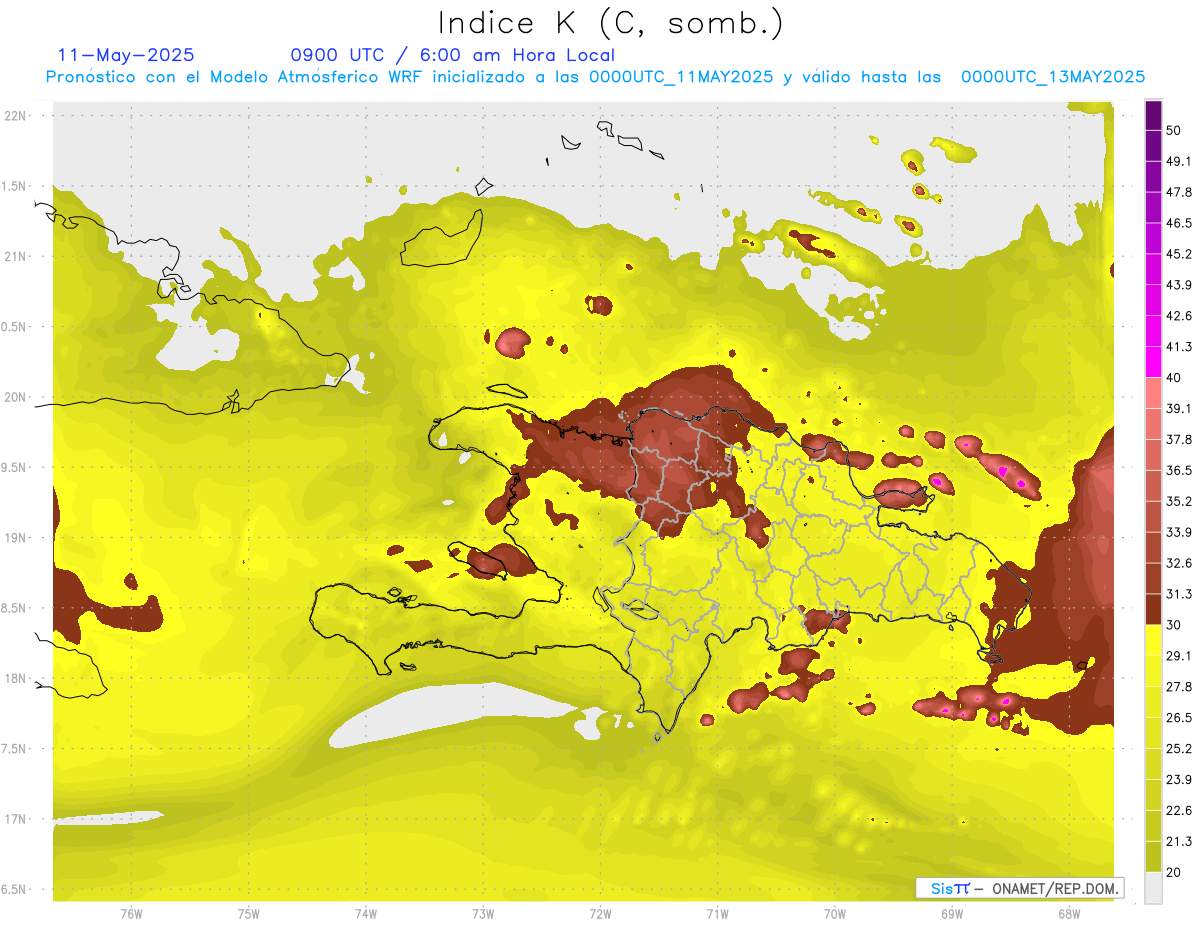Click the "76W" longitude label
This screenshot has height=927, width=1200.
tap(131, 913)
